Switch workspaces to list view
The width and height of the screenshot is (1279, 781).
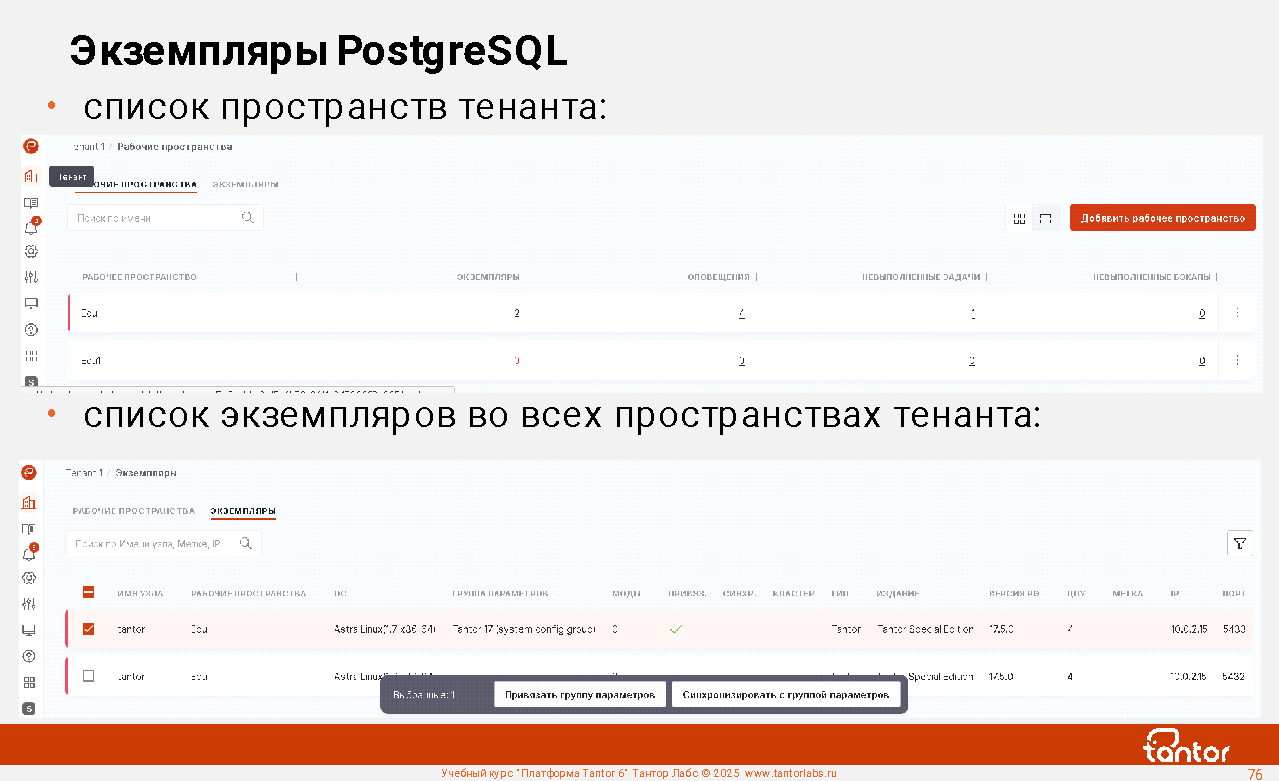[1046, 218]
